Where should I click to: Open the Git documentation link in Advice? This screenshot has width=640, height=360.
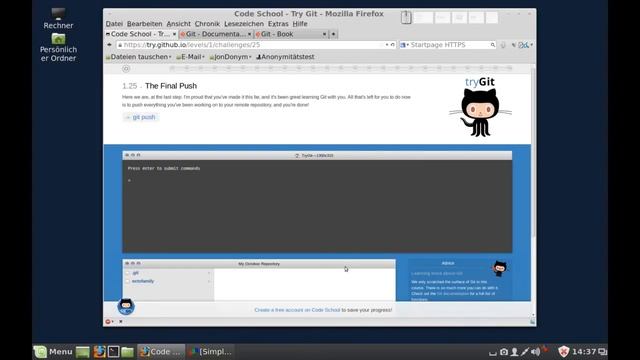(x=453, y=293)
